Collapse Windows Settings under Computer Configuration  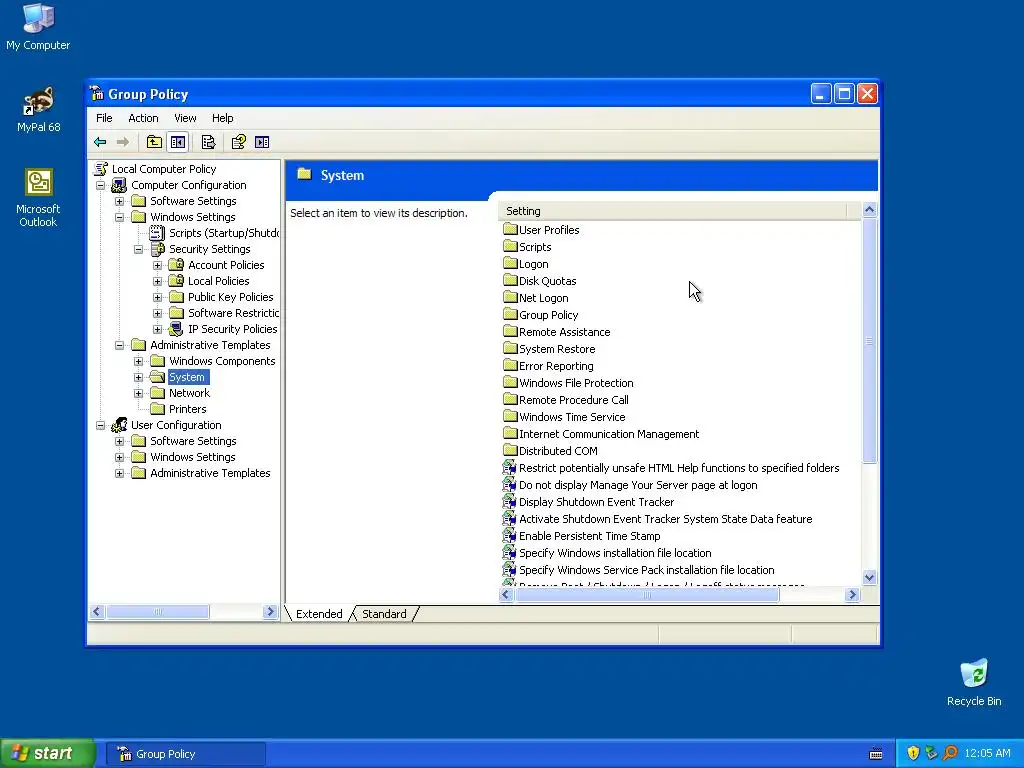click(120, 217)
